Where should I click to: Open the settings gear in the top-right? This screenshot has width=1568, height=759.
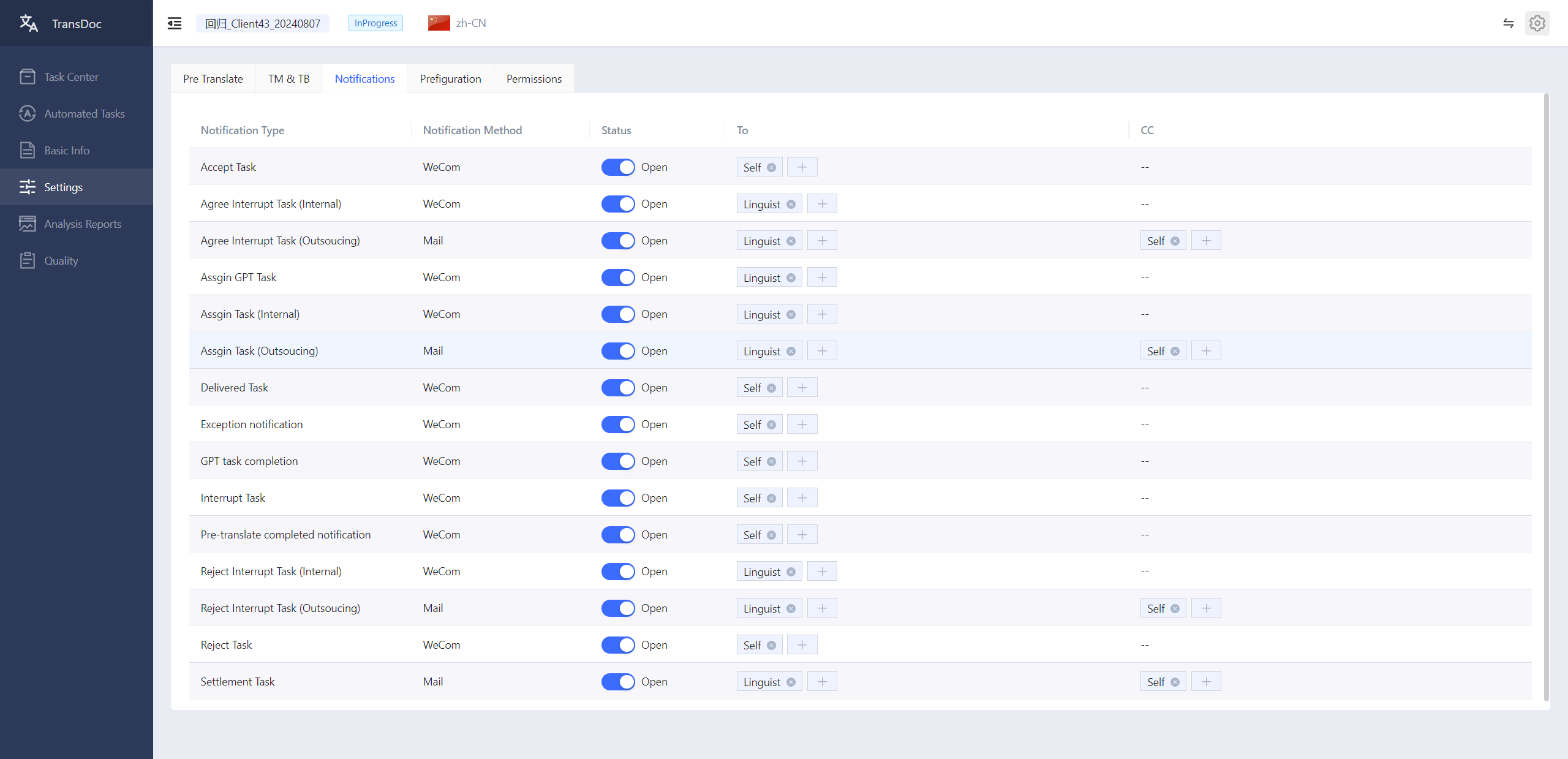(1537, 23)
